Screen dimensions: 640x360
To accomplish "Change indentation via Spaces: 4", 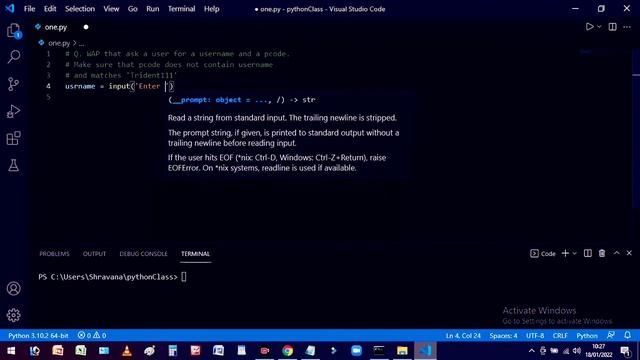I will click(x=503, y=336).
